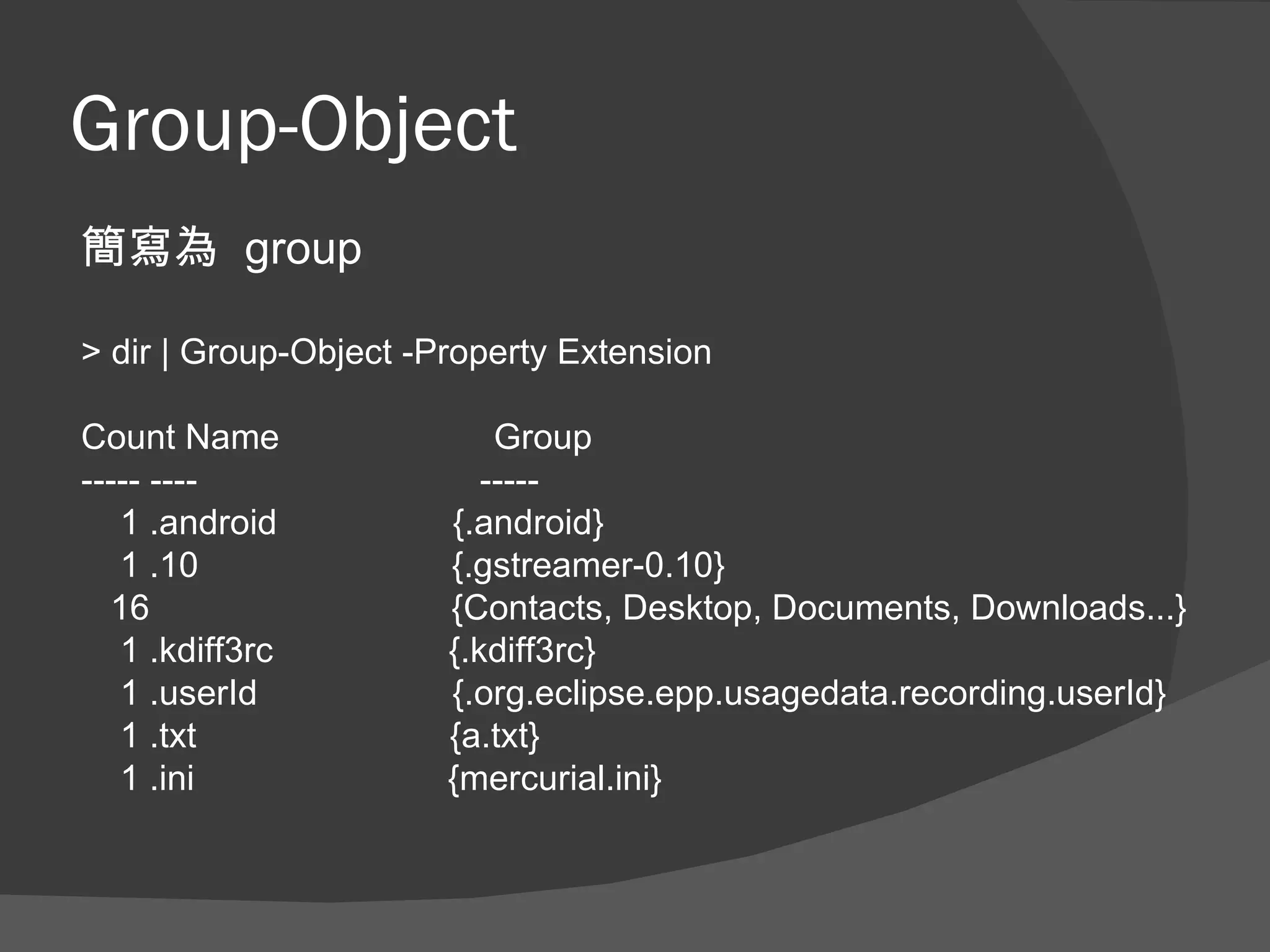1270x952 pixels.
Task: Click the '{a.txt}' group value
Action: click(x=494, y=736)
